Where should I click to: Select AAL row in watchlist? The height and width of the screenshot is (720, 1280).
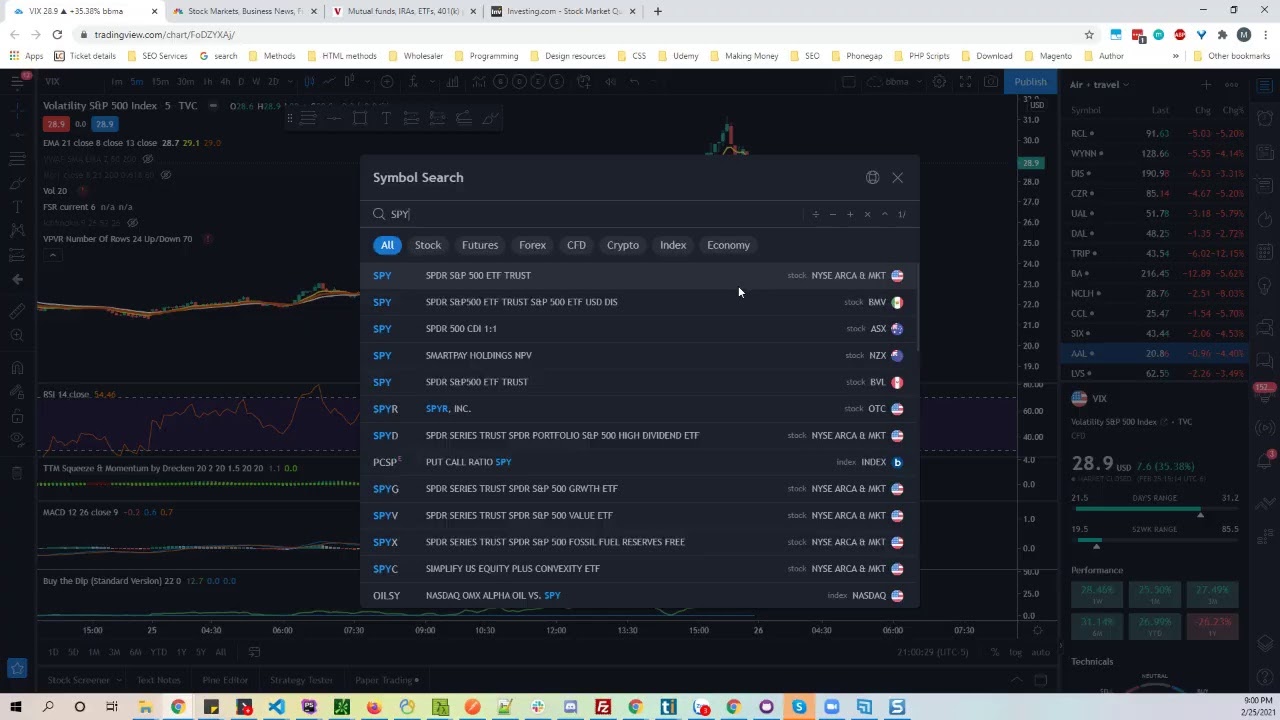point(1156,353)
